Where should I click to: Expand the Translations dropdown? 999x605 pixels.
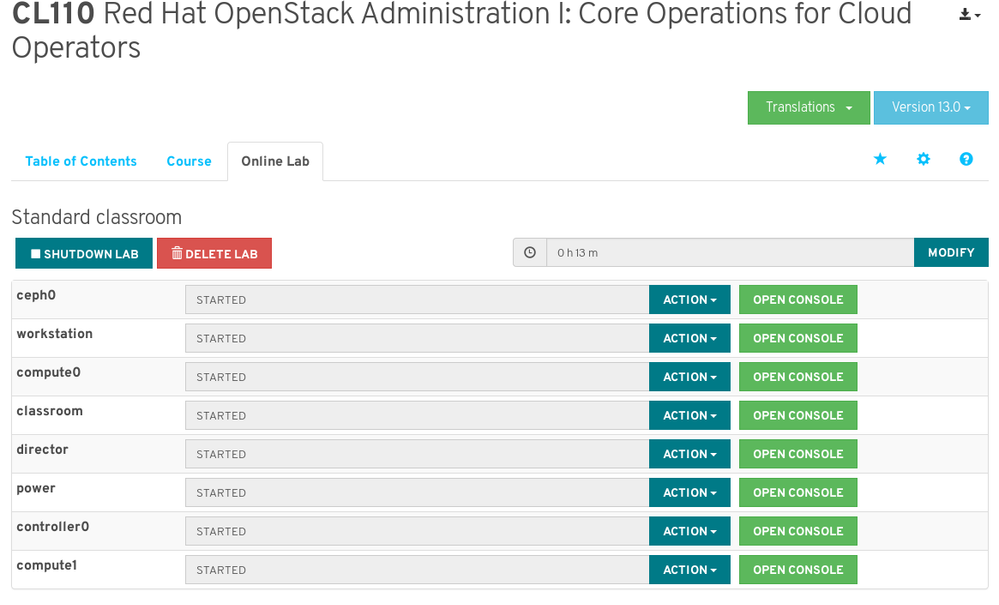808,108
